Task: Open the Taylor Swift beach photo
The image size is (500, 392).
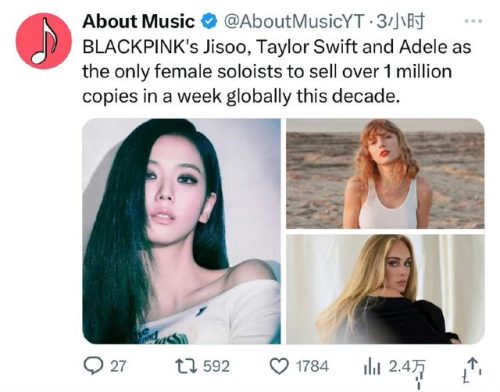Action: [x=385, y=173]
